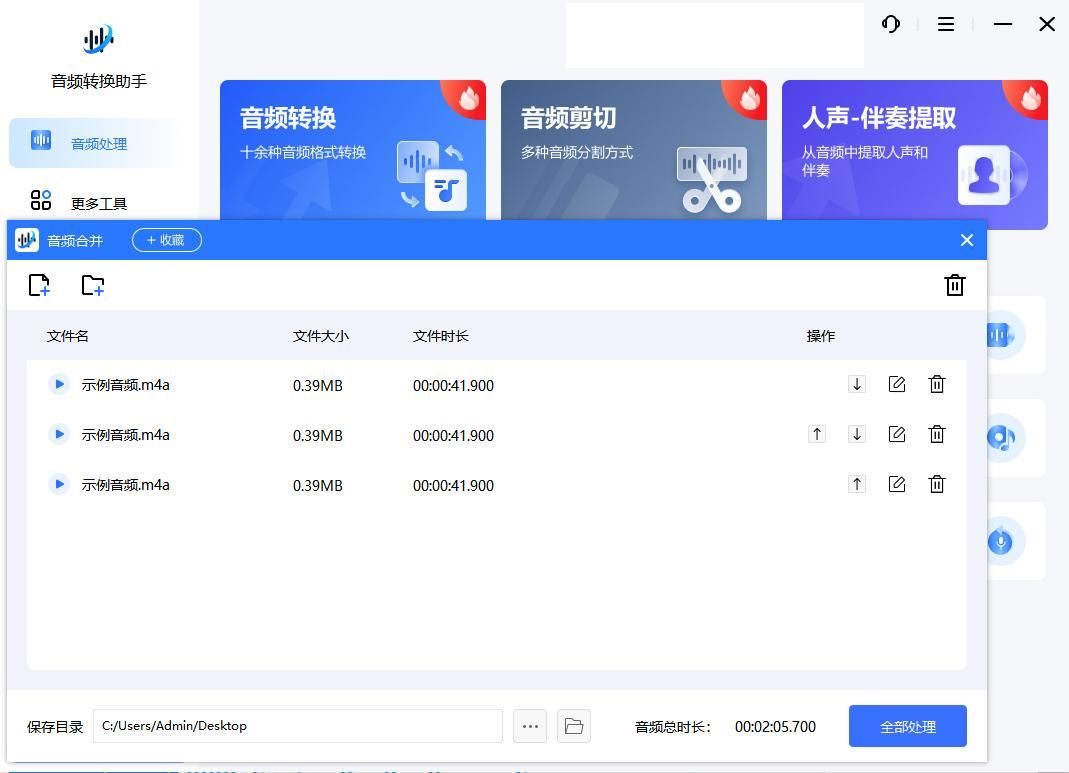Move the third file up with its arrow

857,484
